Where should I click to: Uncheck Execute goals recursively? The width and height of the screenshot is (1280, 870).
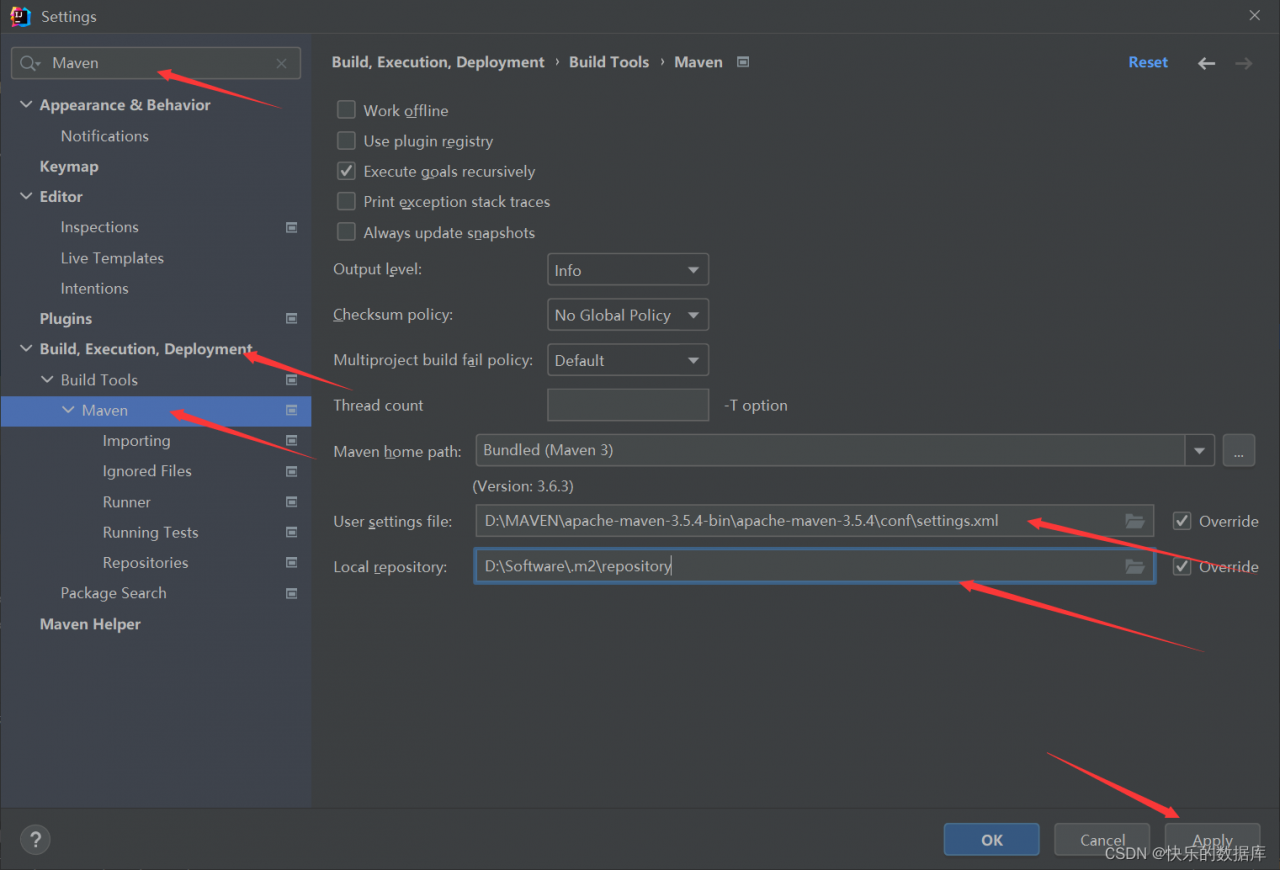[346, 171]
